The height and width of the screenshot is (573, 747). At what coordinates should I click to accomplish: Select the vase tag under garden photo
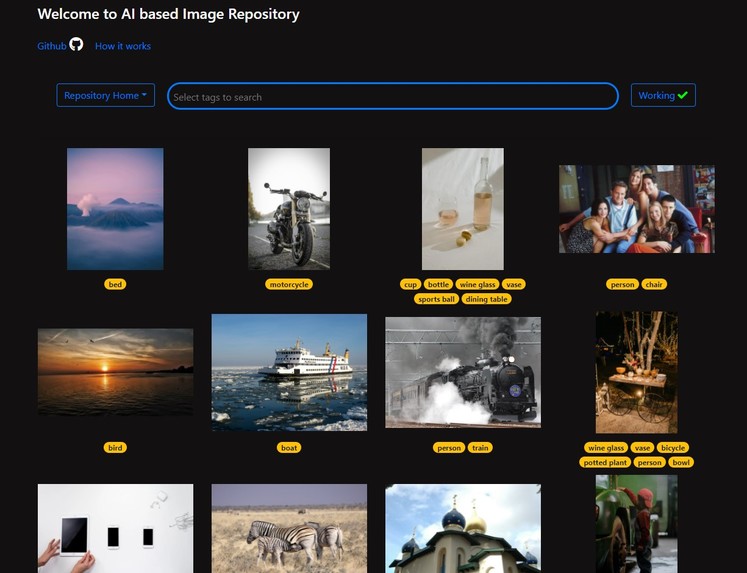(642, 448)
